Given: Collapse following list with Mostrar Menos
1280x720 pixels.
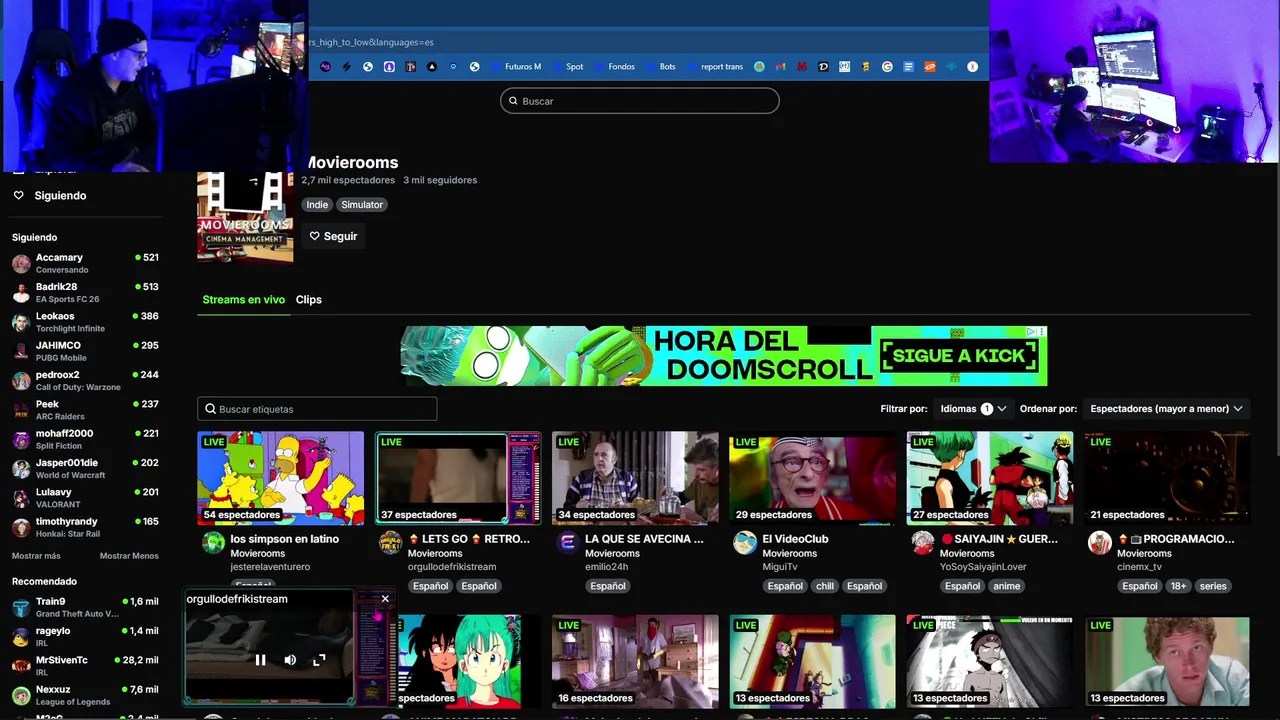Looking at the screenshot, I should pyautogui.click(x=129, y=556).
